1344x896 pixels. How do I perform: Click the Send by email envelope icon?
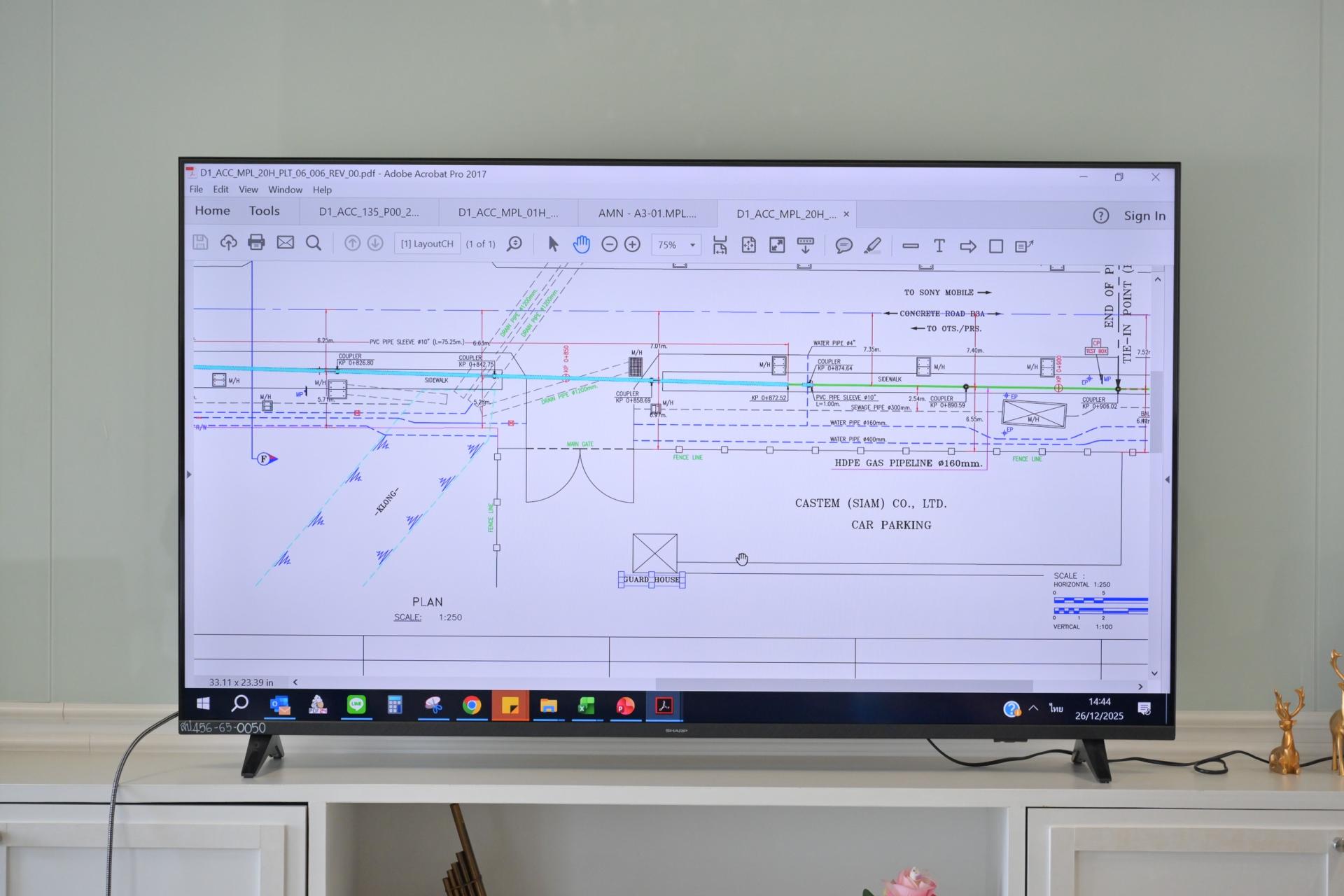tap(285, 242)
